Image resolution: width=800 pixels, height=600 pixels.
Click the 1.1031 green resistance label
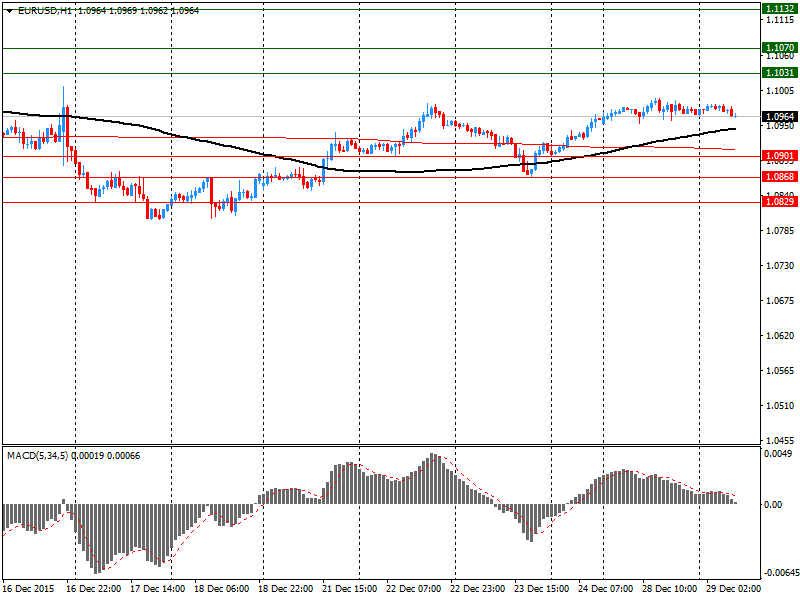pos(780,72)
